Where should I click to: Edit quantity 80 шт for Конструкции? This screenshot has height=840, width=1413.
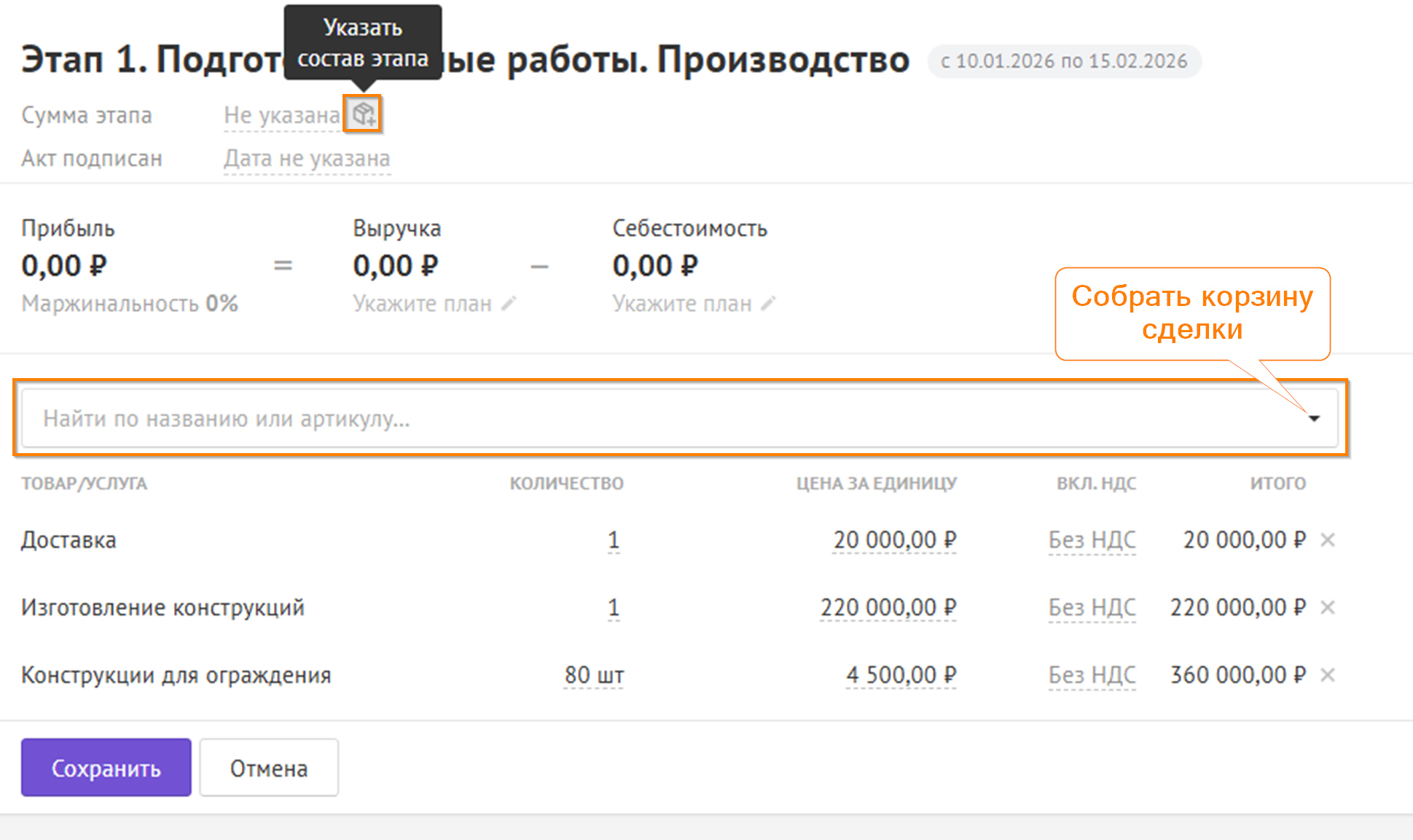[594, 675]
